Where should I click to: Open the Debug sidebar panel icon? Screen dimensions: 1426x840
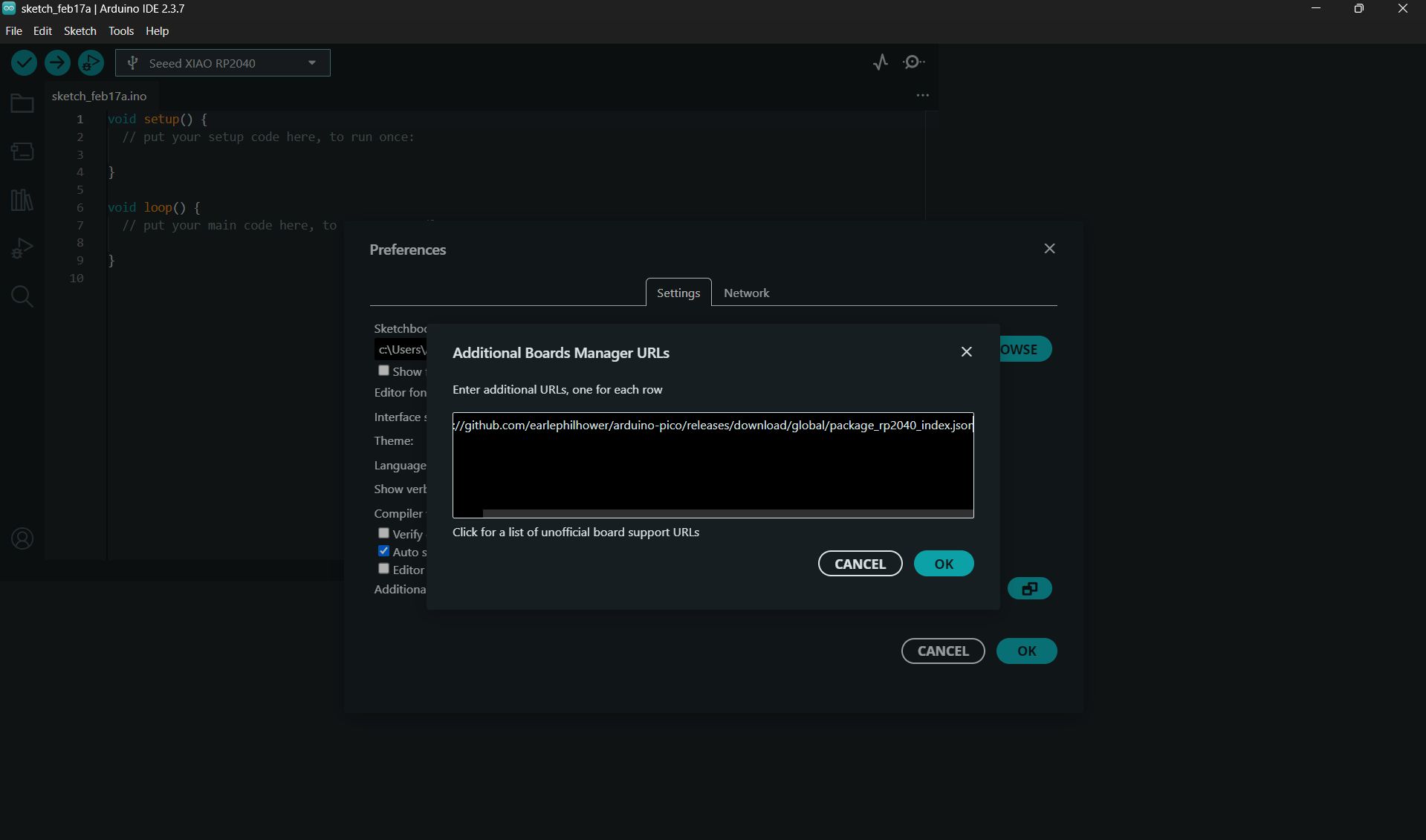pyautogui.click(x=22, y=248)
